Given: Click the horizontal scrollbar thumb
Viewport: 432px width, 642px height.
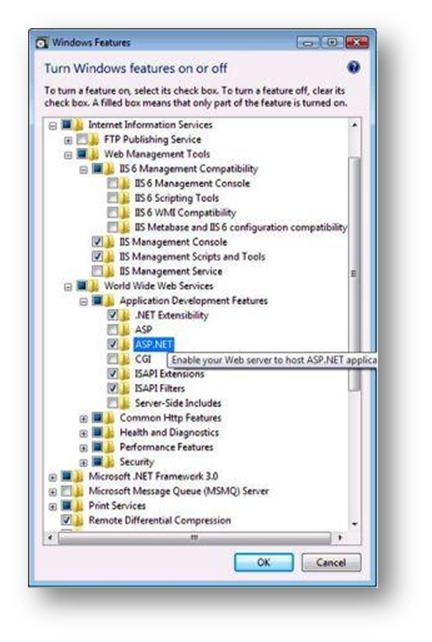Looking at the screenshot, I should 195,538.
